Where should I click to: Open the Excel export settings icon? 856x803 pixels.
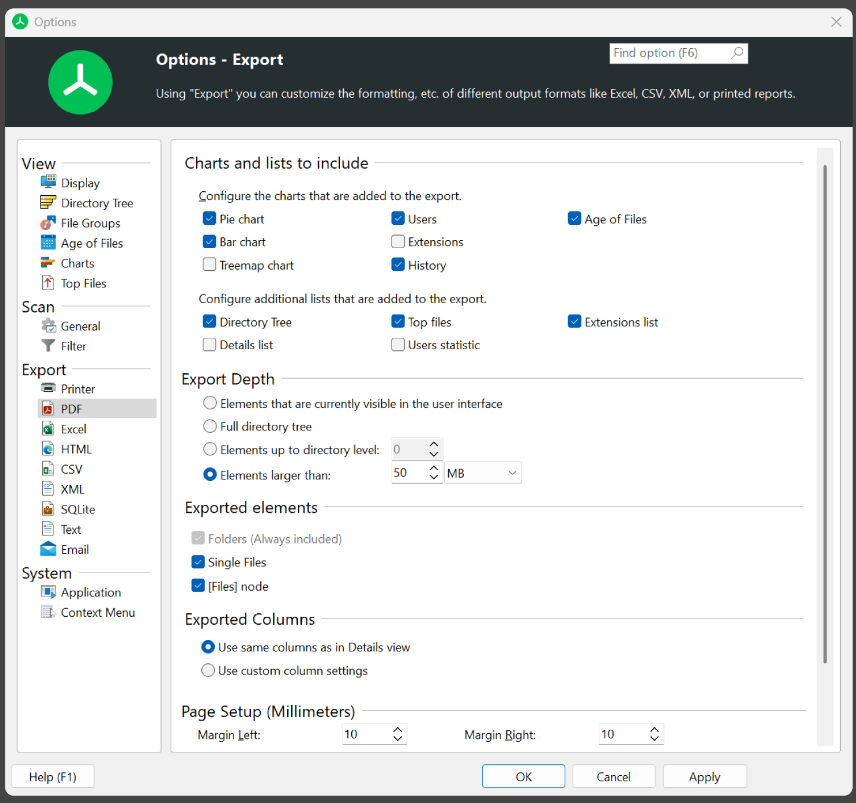48,429
